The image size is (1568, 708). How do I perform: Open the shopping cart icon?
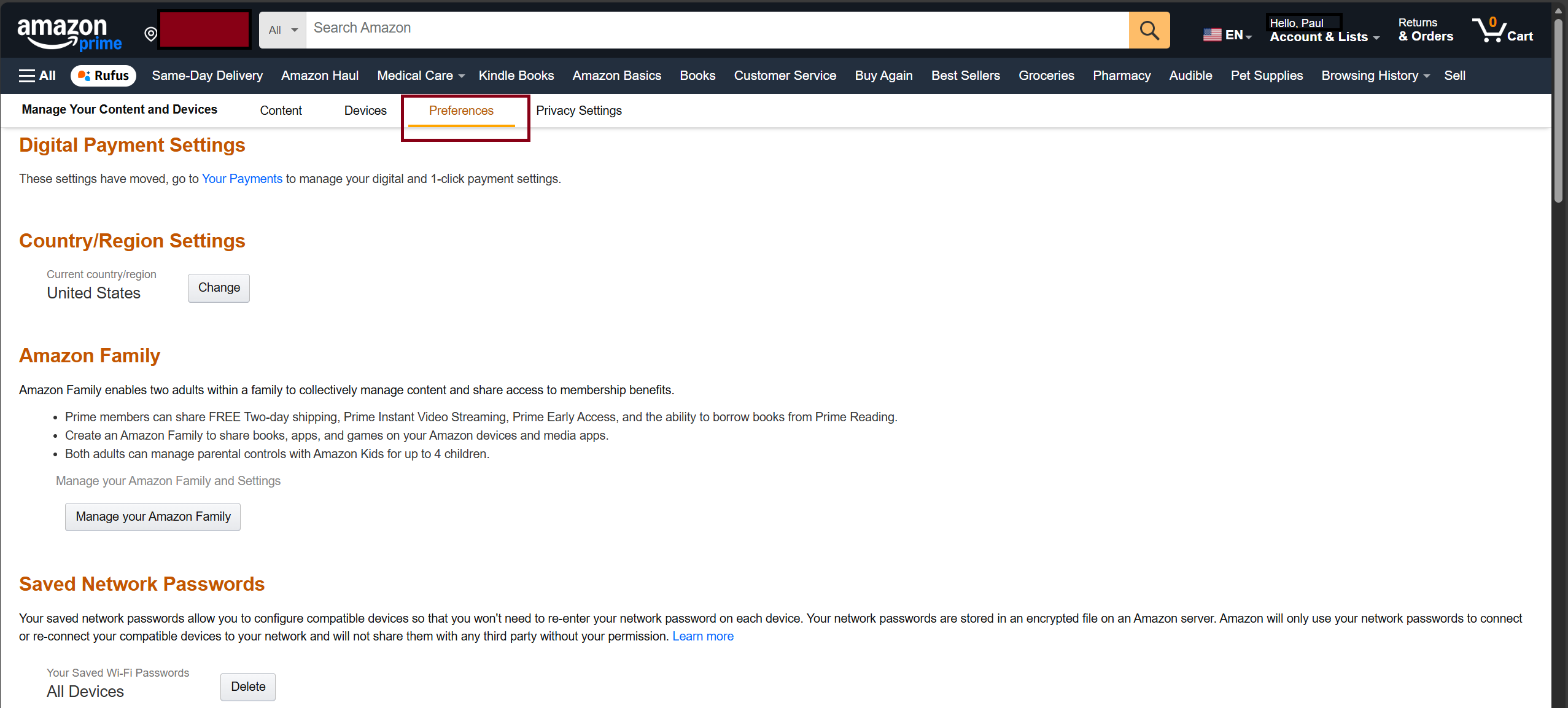(x=1502, y=30)
